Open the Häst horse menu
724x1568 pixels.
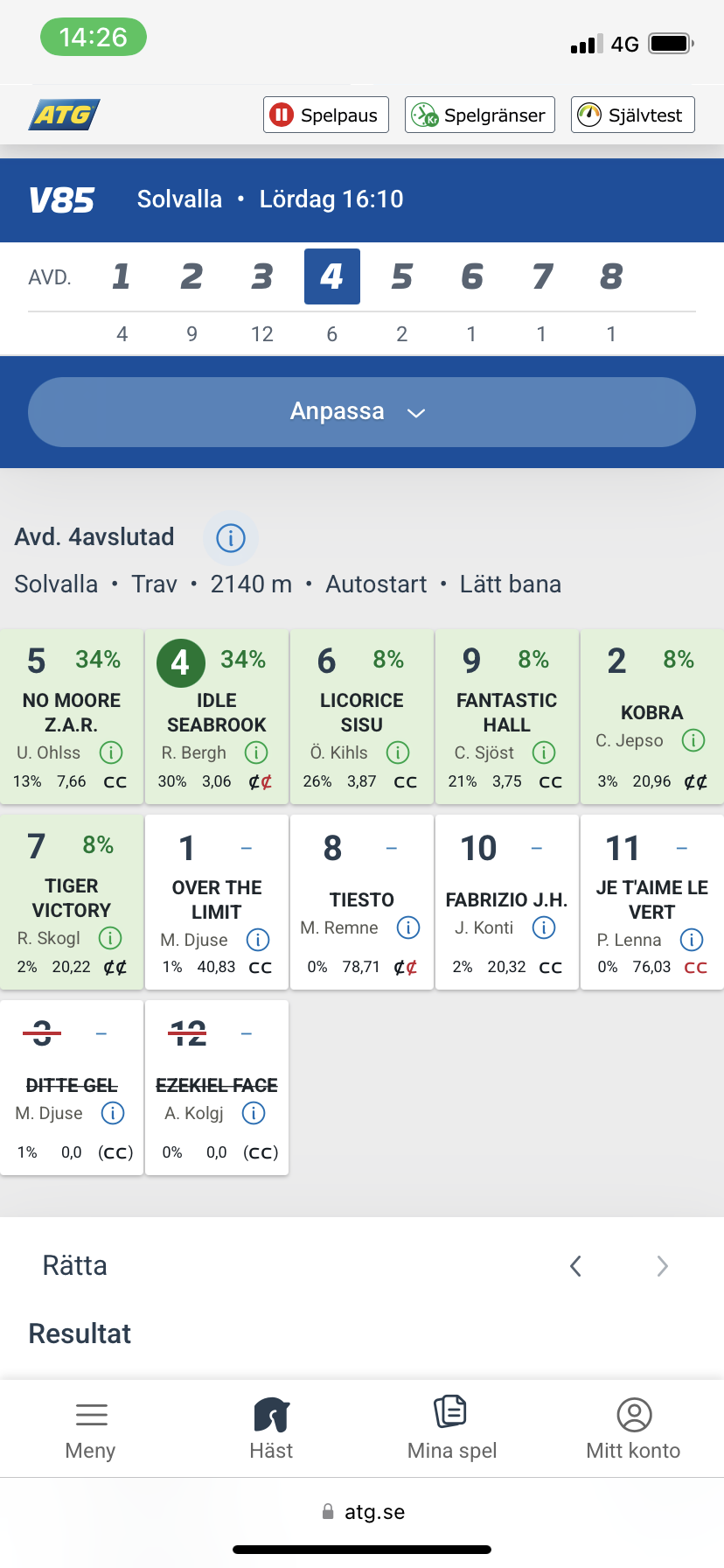coord(271,1428)
